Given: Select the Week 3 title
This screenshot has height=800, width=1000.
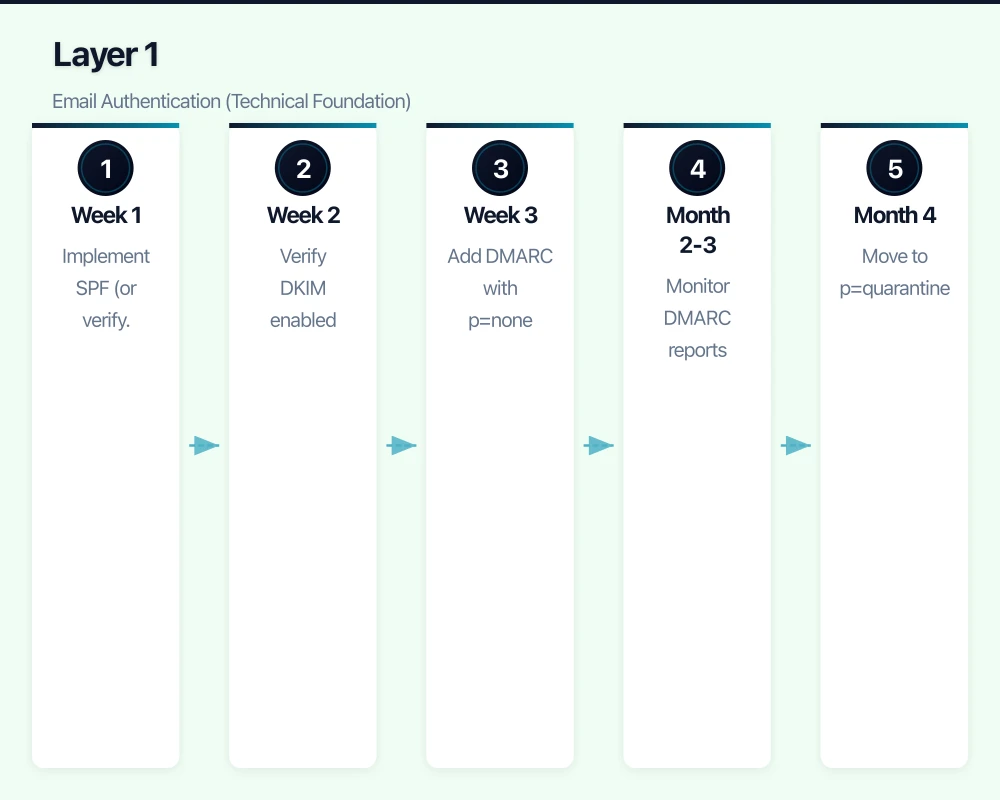Looking at the screenshot, I should [x=500, y=215].
